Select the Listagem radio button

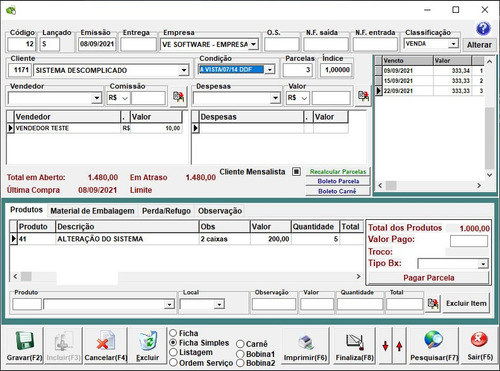tap(173, 352)
